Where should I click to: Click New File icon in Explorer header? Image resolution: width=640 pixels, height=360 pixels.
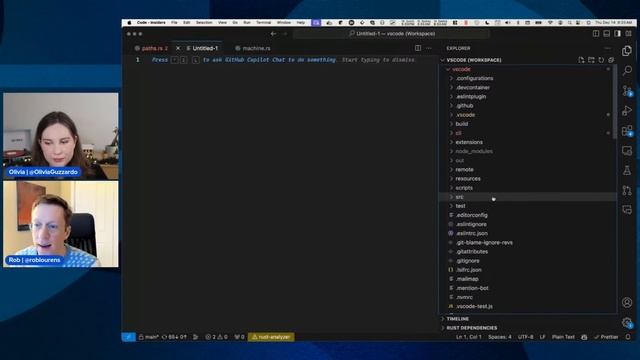coord(581,60)
